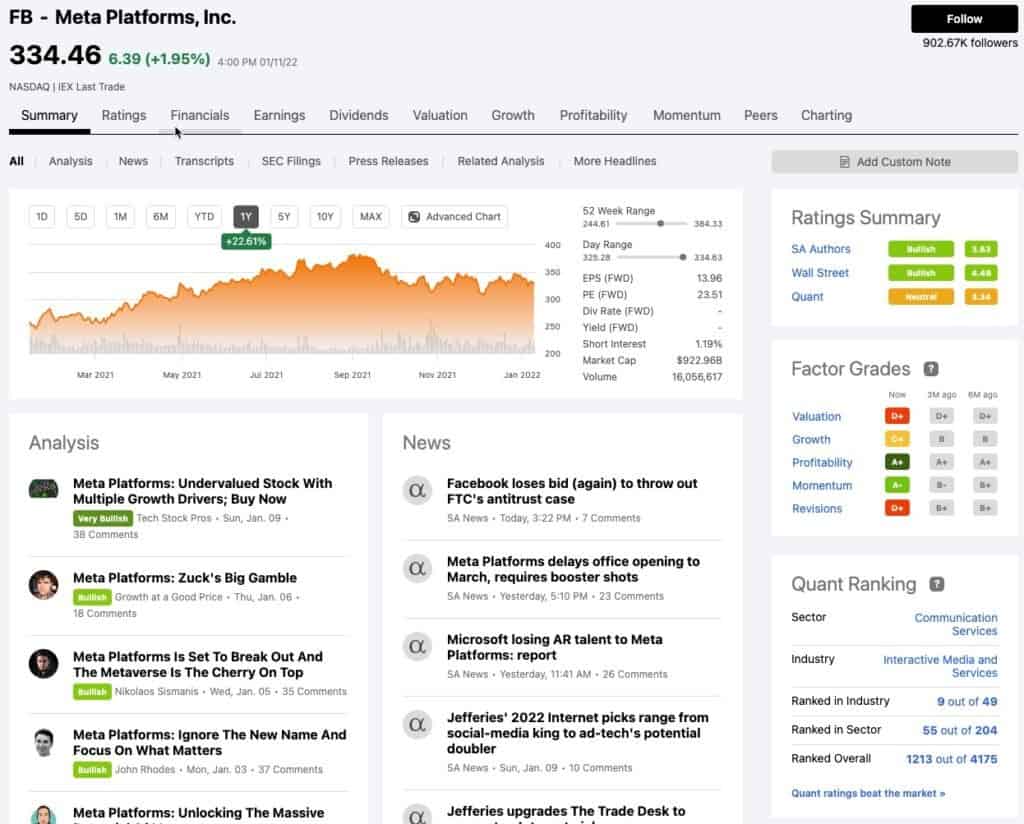
Task: Select the 5Y chart range
Action: point(284,217)
